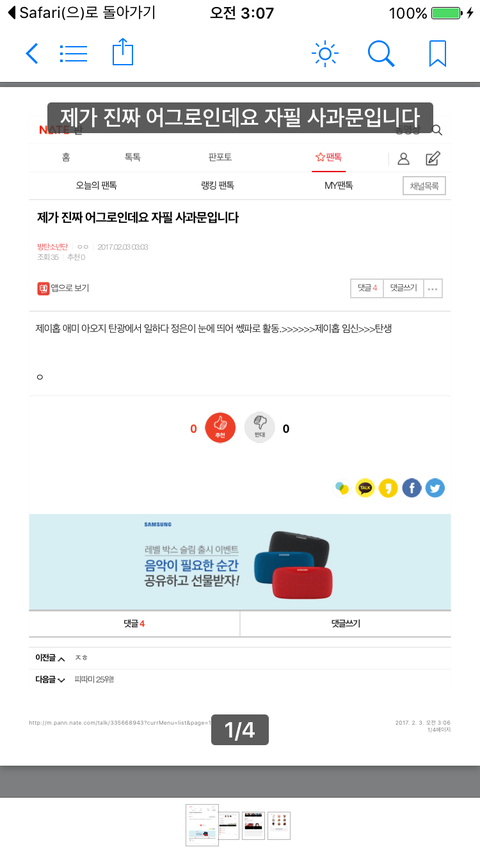Image resolution: width=480 pixels, height=854 pixels.
Task: Share post with Facebook icon
Action: coord(412,488)
